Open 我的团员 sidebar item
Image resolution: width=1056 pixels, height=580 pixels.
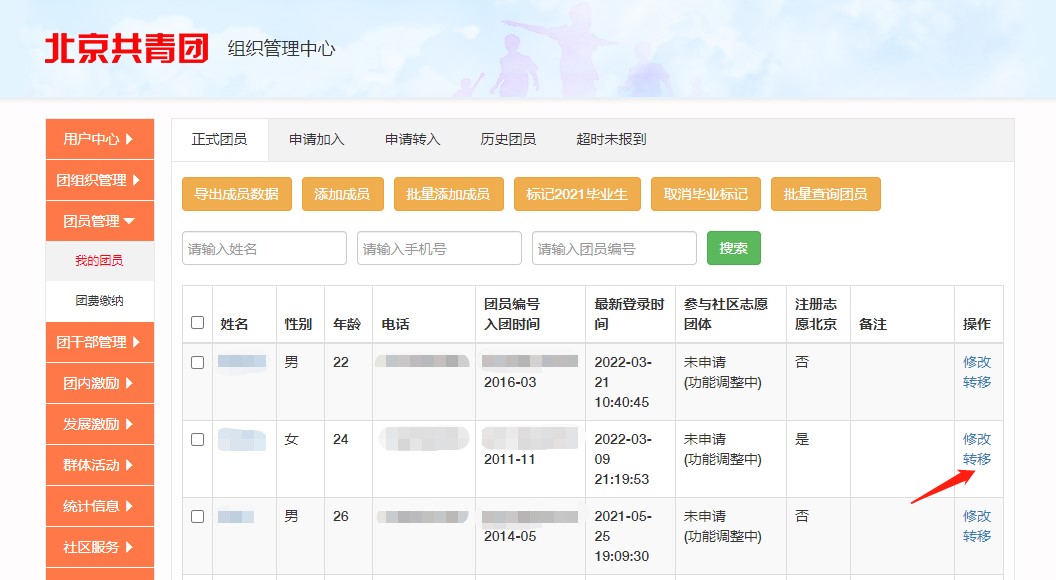click(x=99, y=261)
